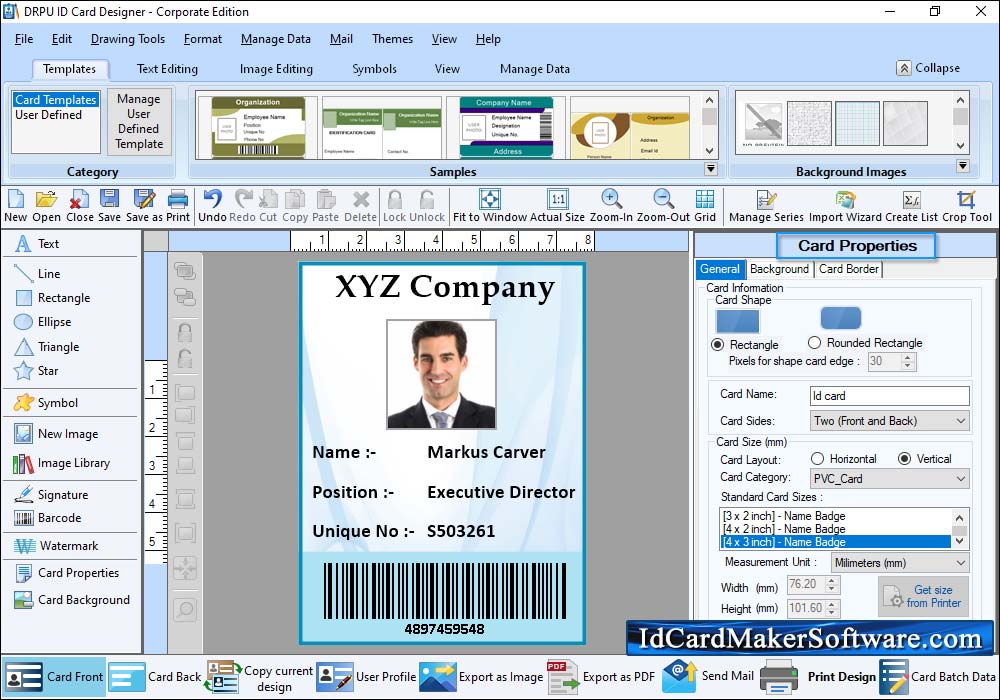Click the Print Design button
This screenshot has width=1000, height=700.
coord(819,677)
